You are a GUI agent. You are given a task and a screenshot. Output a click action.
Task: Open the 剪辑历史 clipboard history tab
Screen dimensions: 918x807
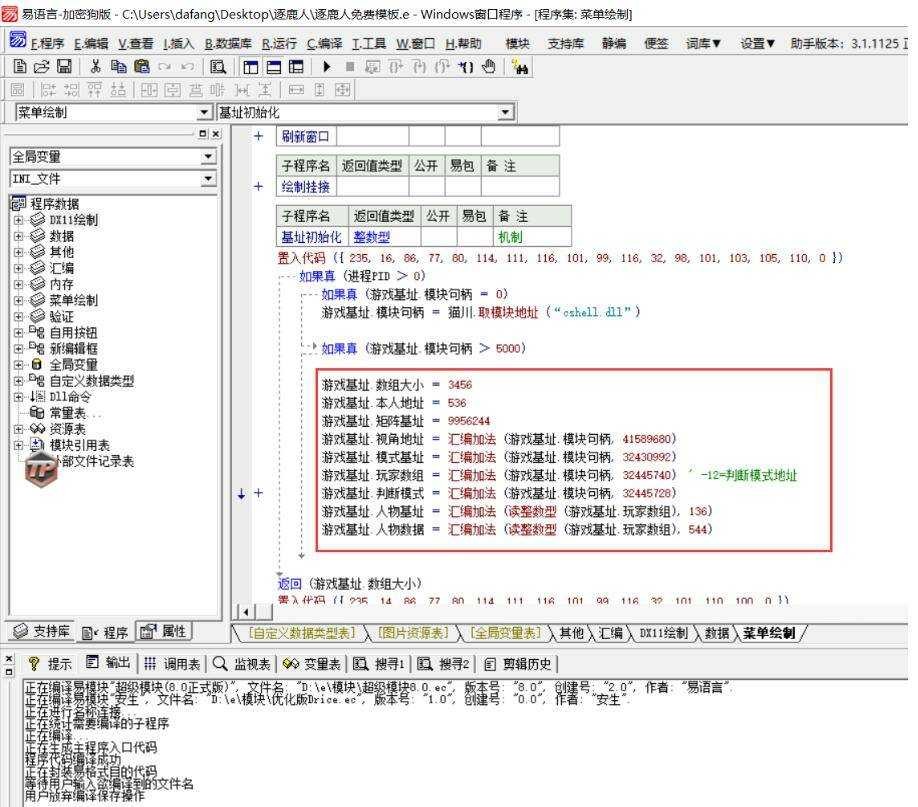[x=518, y=664]
